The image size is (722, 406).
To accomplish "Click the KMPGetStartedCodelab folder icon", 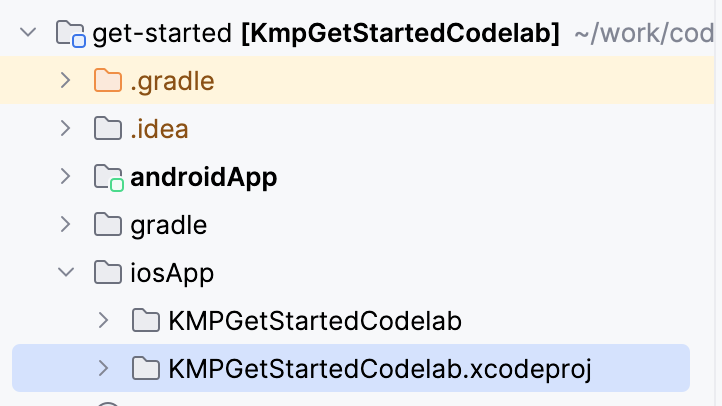I will coord(146,321).
